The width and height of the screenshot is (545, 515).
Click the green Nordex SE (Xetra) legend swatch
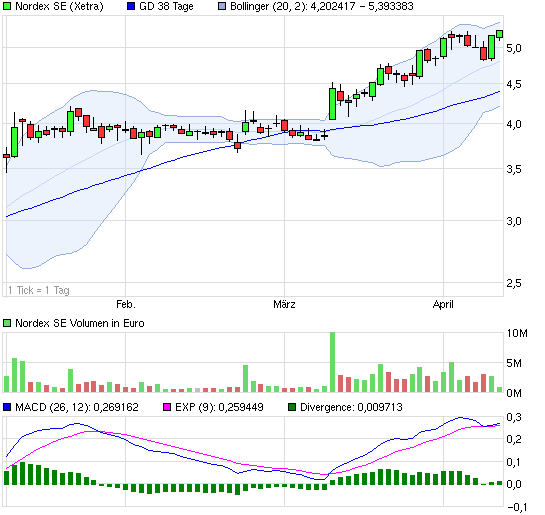click(x=7, y=6)
